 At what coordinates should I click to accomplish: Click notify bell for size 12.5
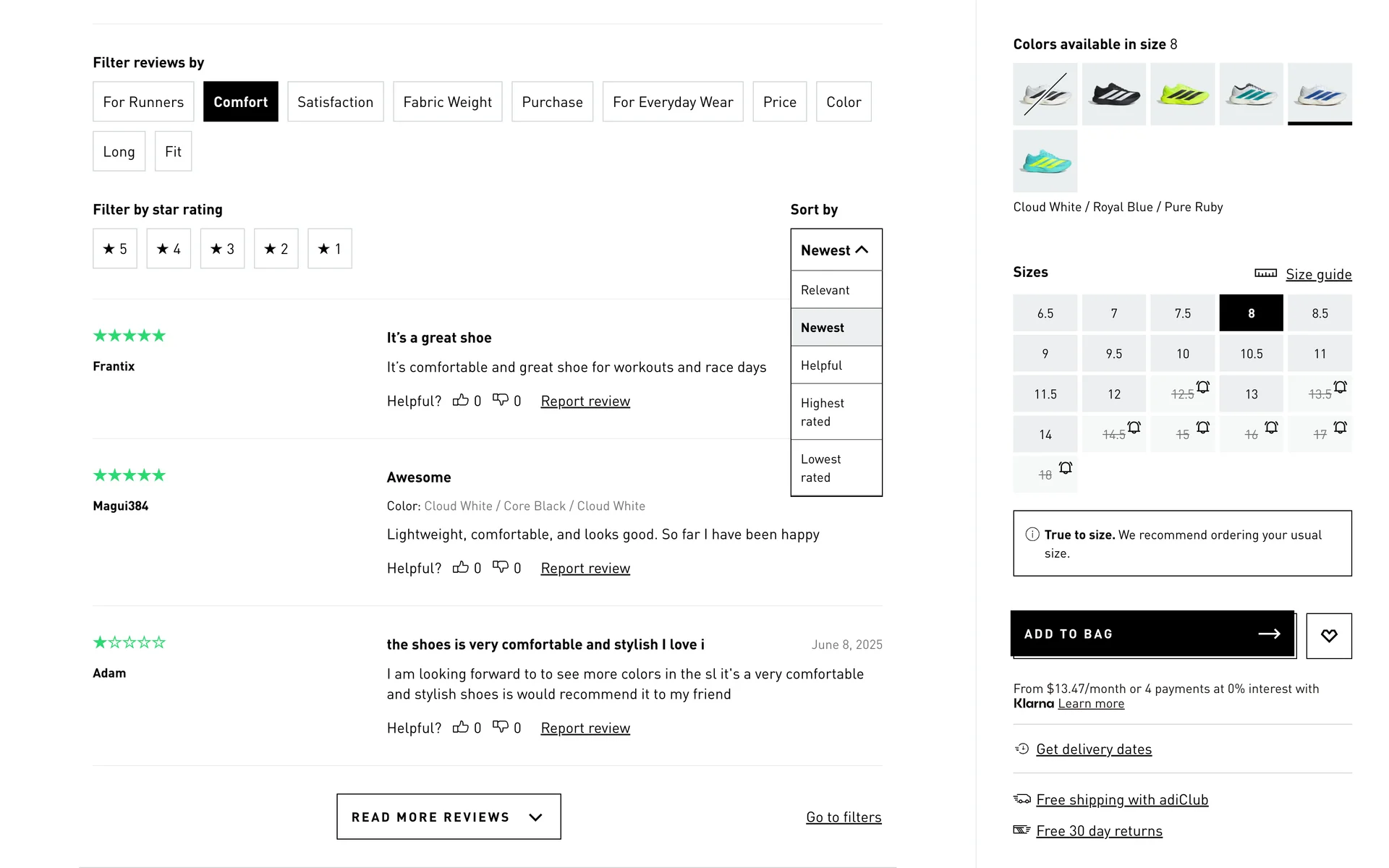(x=1202, y=387)
